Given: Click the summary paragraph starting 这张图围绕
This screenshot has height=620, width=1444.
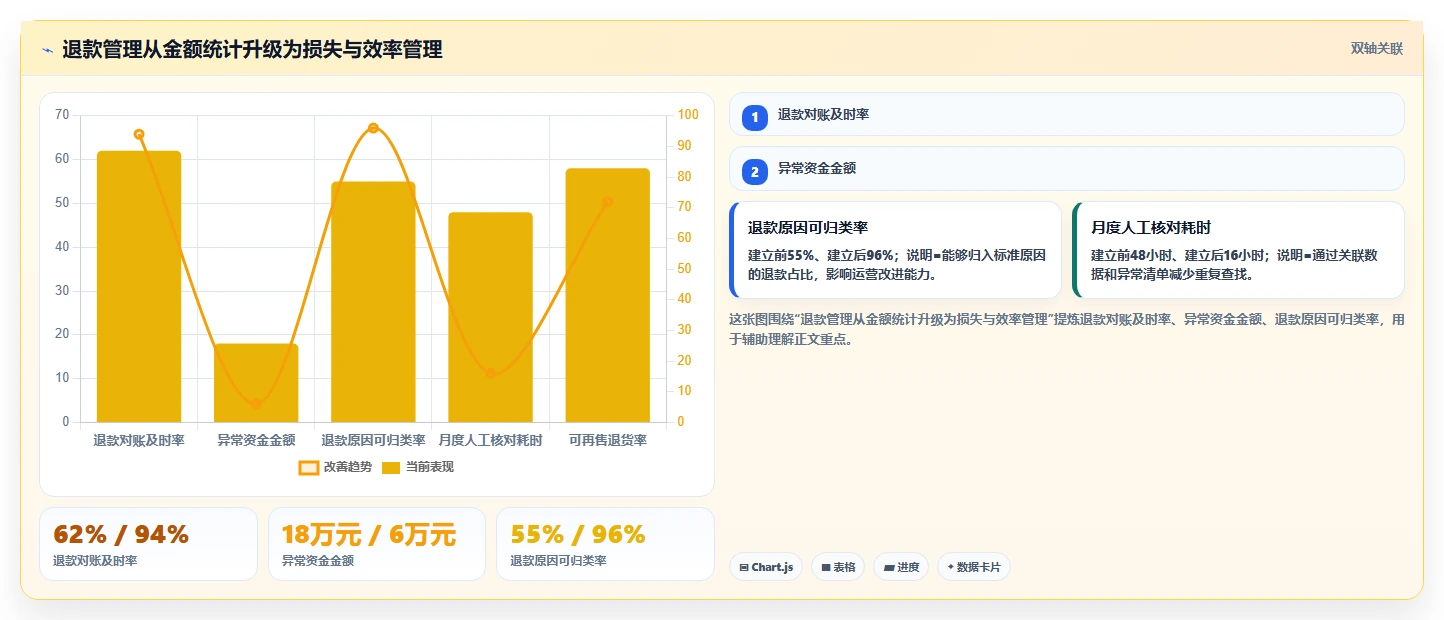Looking at the screenshot, I should tap(1067, 329).
